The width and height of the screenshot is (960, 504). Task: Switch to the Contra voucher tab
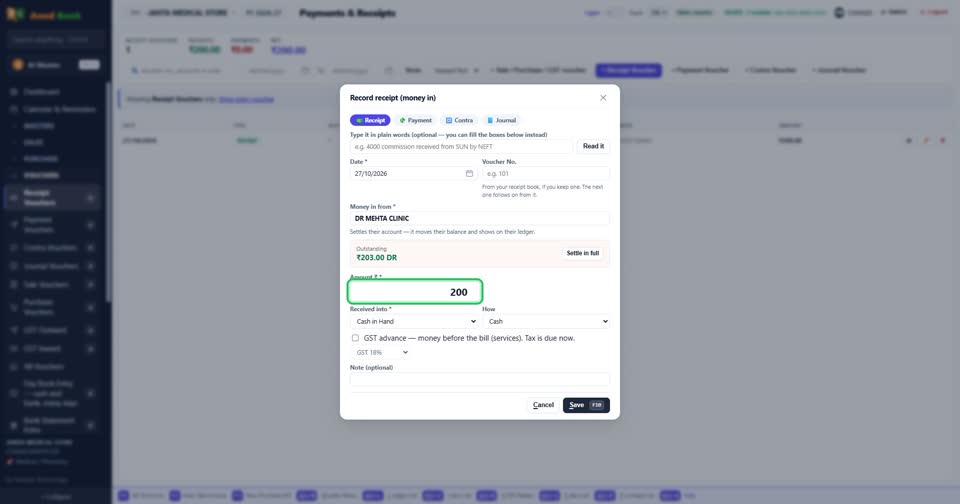(x=459, y=121)
